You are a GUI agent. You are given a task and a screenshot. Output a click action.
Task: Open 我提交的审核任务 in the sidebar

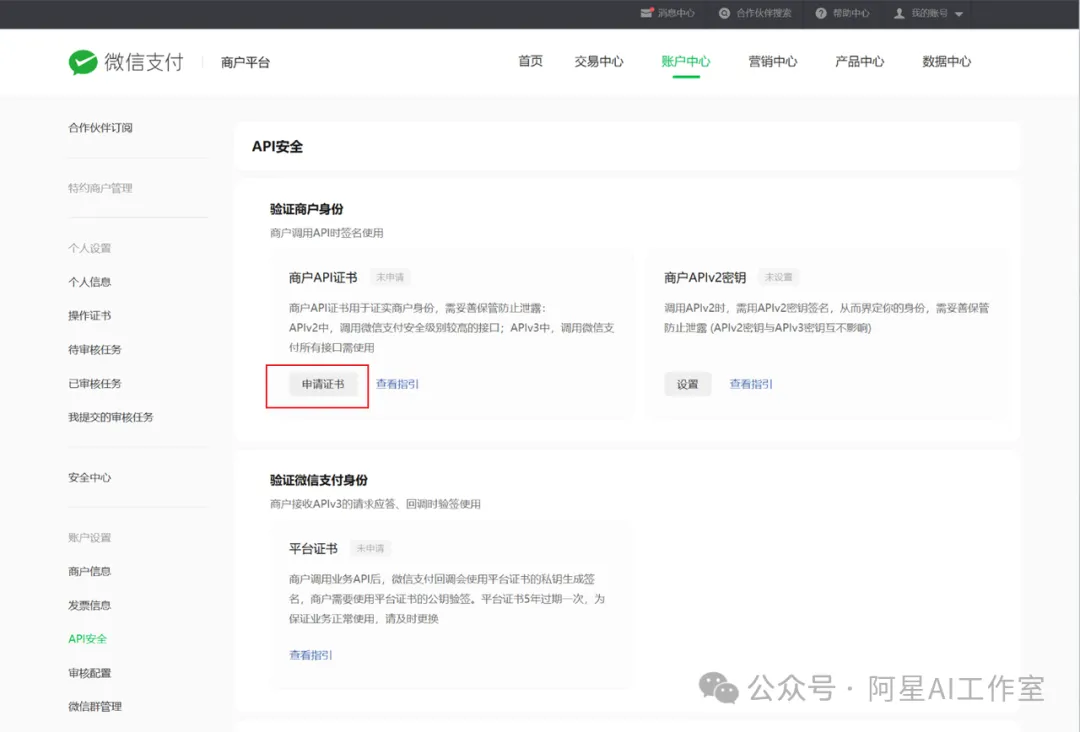tap(111, 417)
